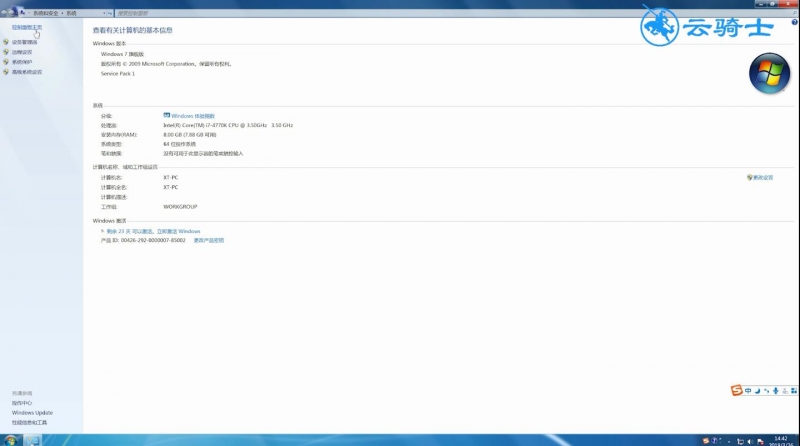
Task: Toggle moon half/full-width on IME bar
Action: (x=758, y=391)
